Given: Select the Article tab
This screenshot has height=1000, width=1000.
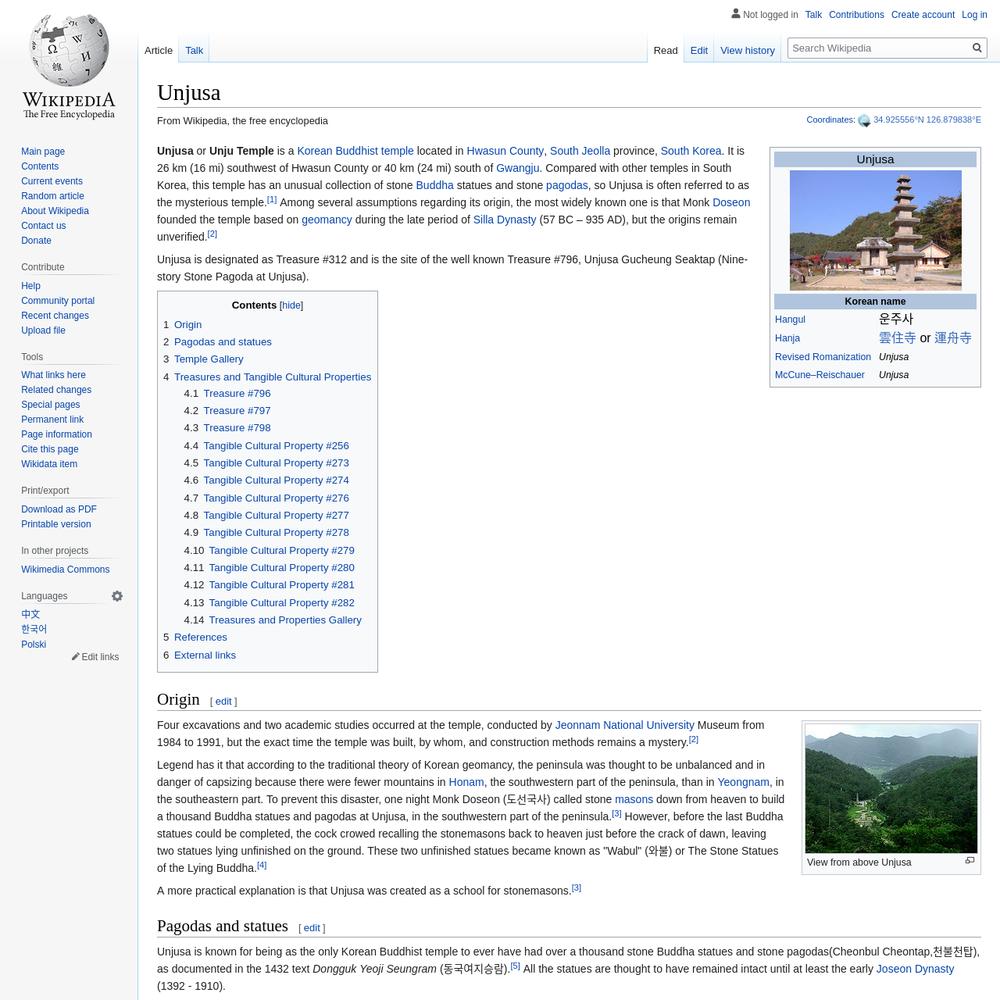Looking at the screenshot, I should [x=158, y=50].
